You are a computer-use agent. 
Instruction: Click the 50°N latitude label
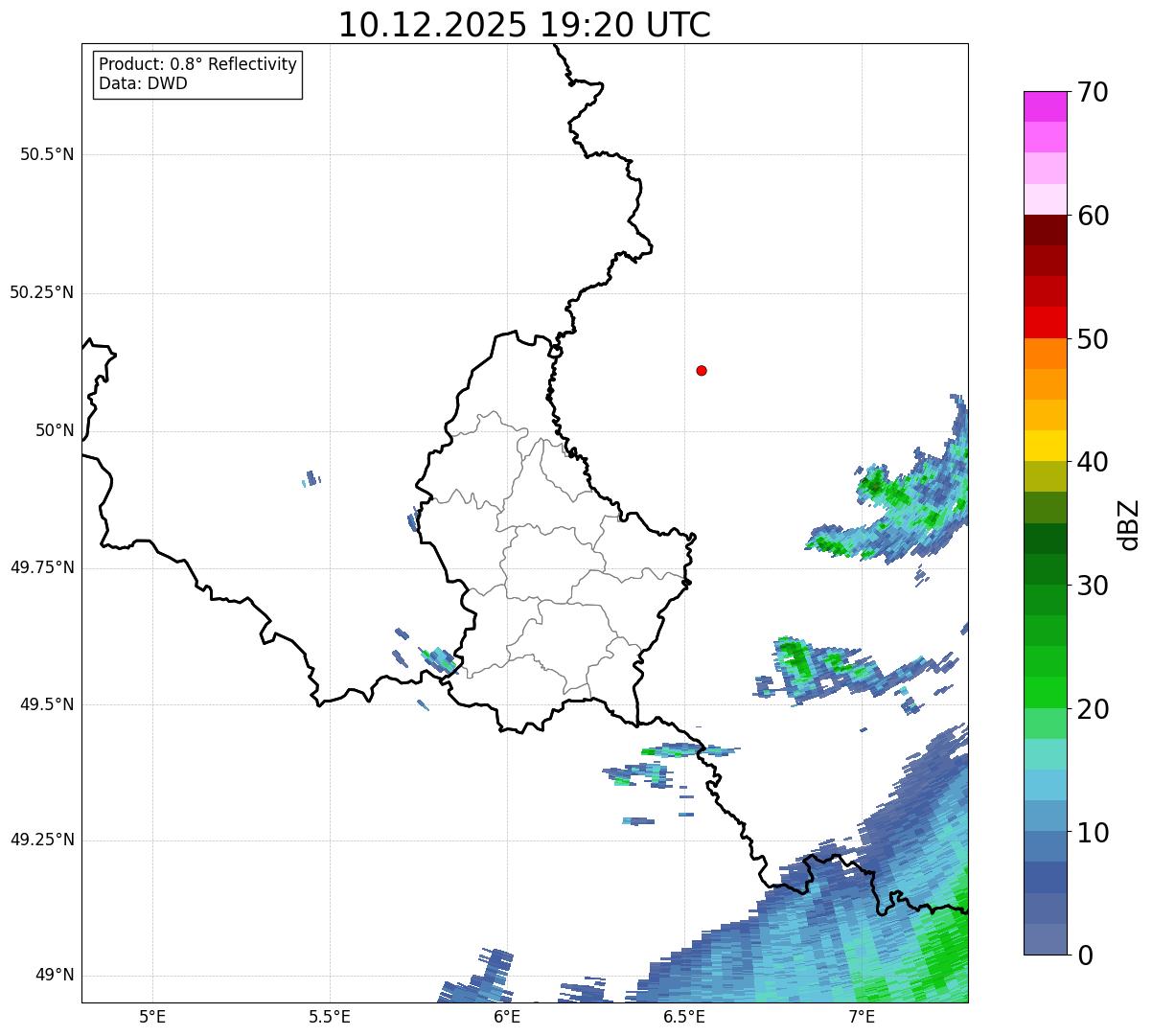[55, 430]
